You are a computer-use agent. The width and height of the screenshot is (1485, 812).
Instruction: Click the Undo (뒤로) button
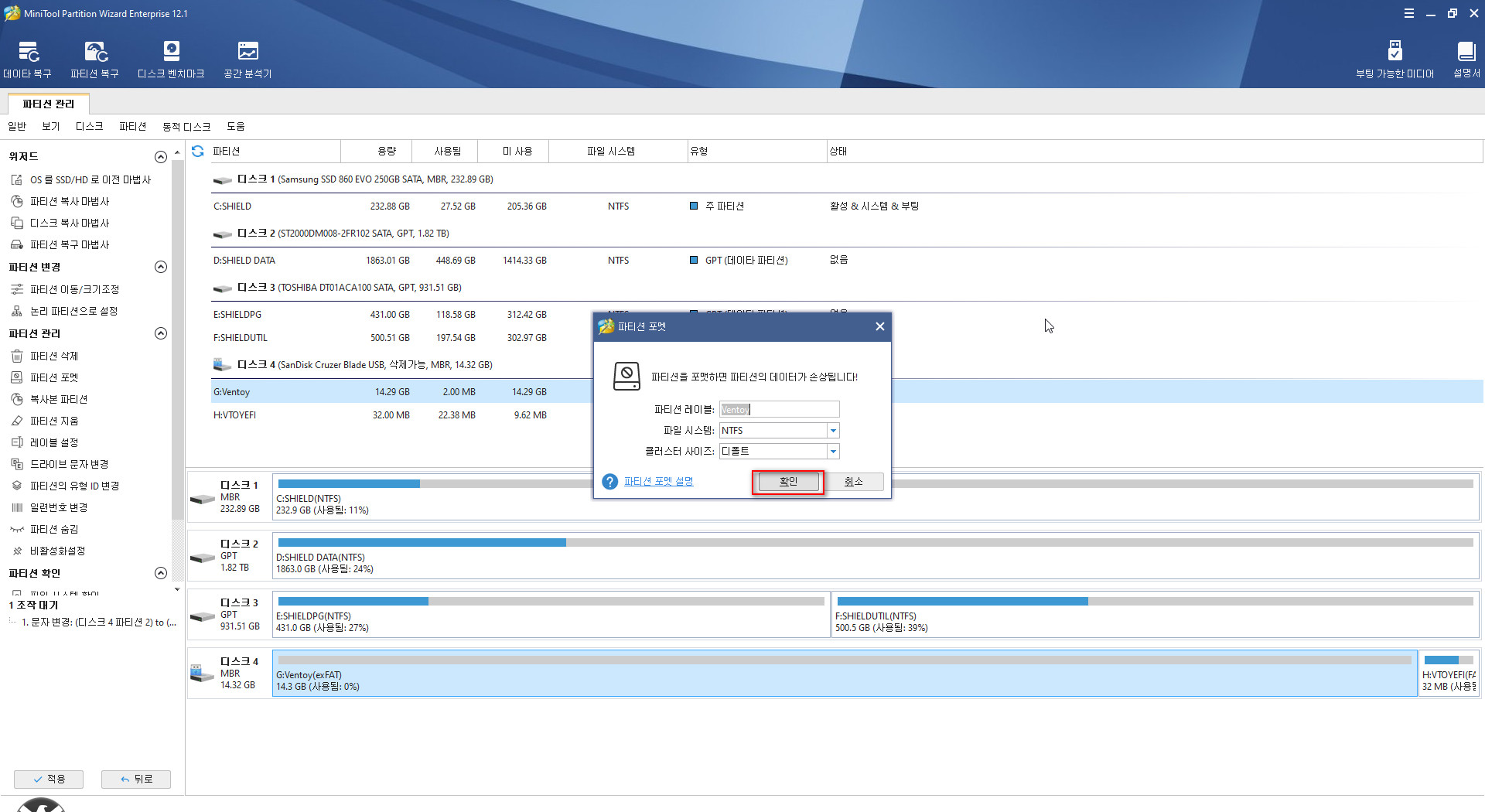136,779
